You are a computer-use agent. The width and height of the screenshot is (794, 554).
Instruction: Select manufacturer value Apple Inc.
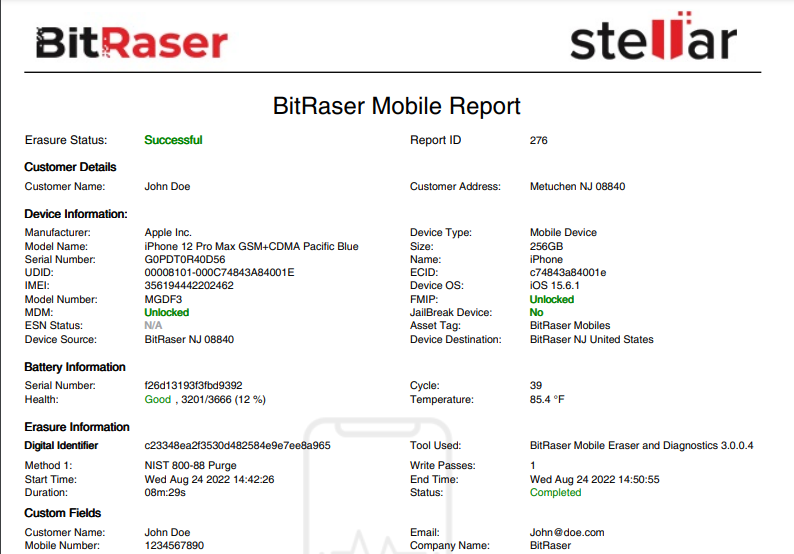tap(168, 232)
